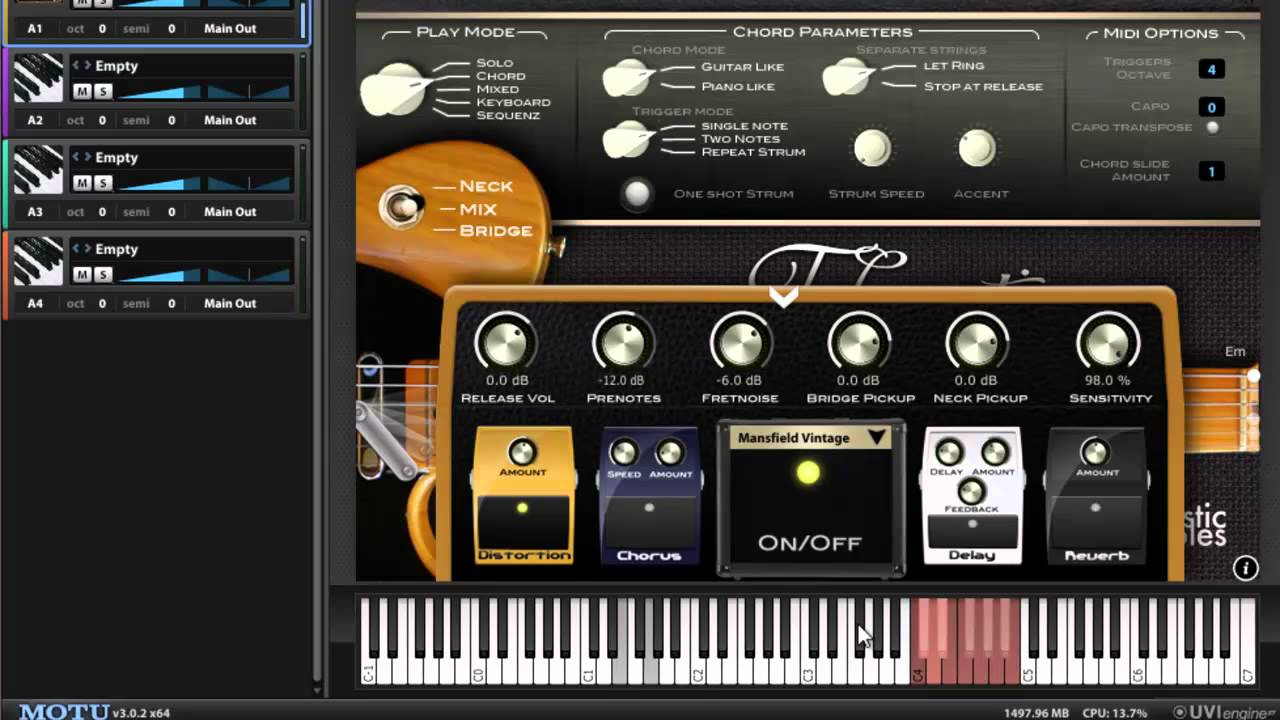Mute the A3 part

[x=82, y=183]
